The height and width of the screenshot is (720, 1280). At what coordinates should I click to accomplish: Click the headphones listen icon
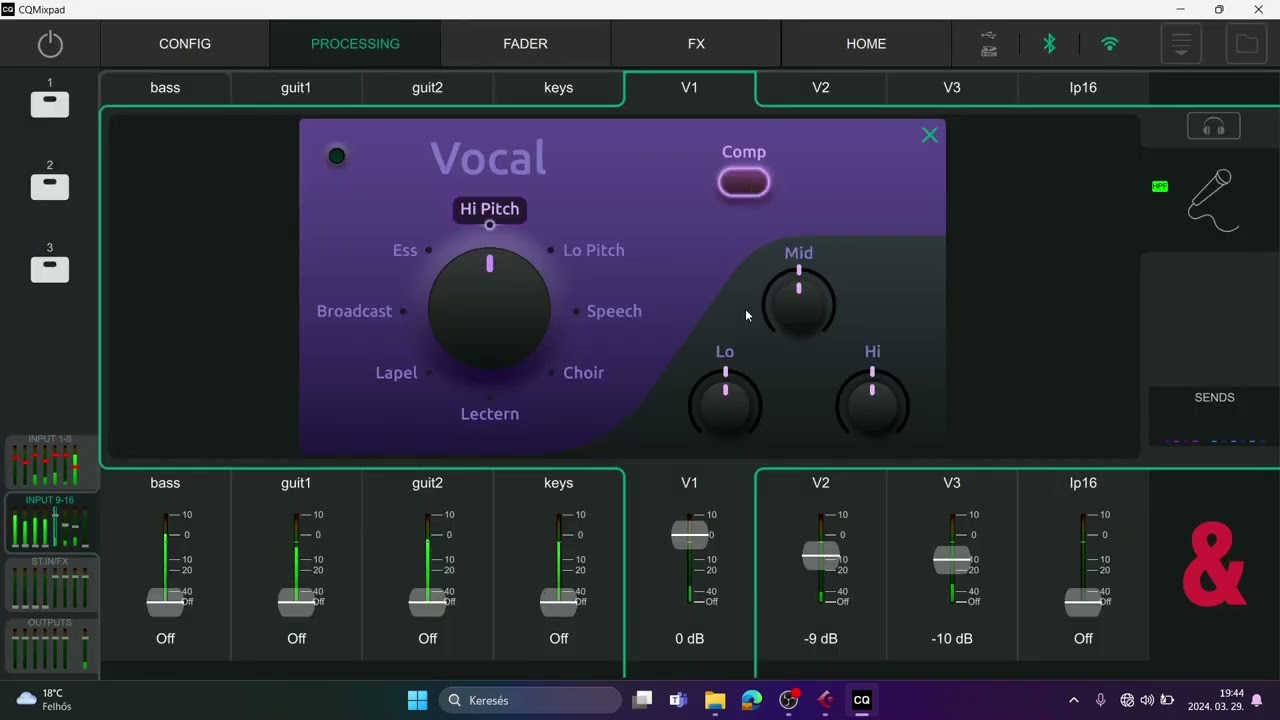coord(1214,126)
